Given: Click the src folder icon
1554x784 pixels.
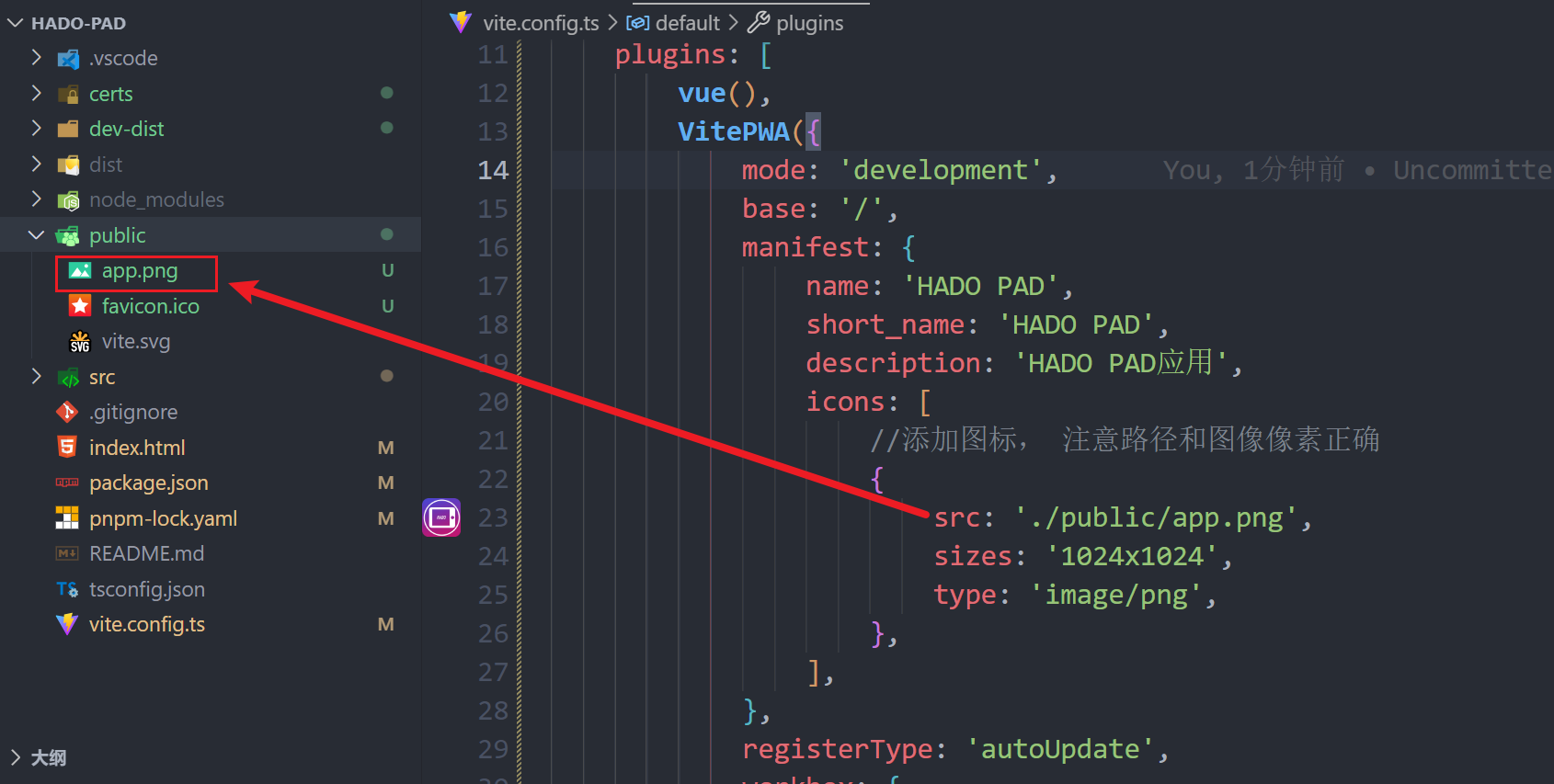Looking at the screenshot, I should tap(68, 377).
